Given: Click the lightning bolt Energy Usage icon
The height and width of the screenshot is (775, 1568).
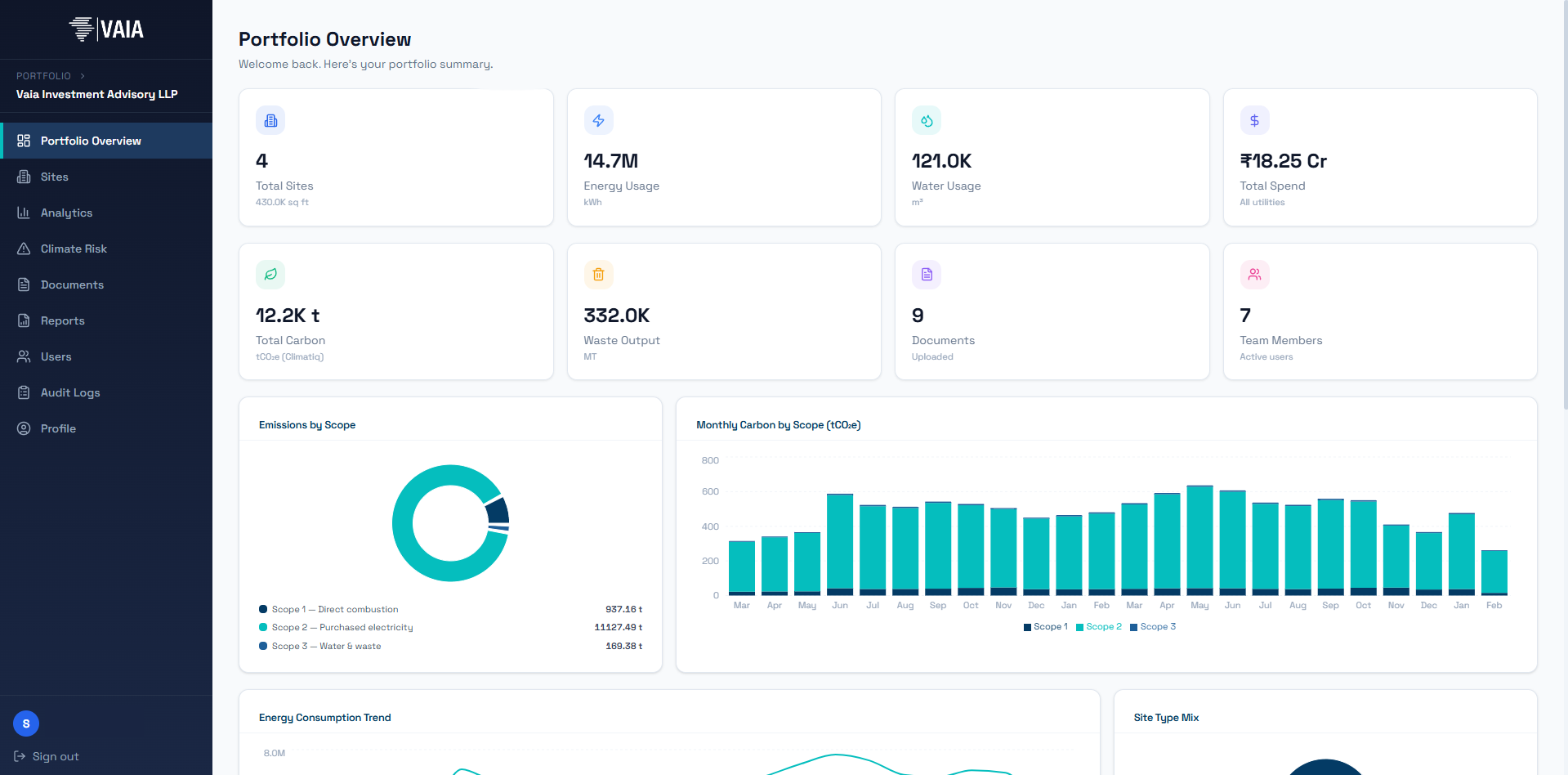Looking at the screenshot, I should coord(598,120).
